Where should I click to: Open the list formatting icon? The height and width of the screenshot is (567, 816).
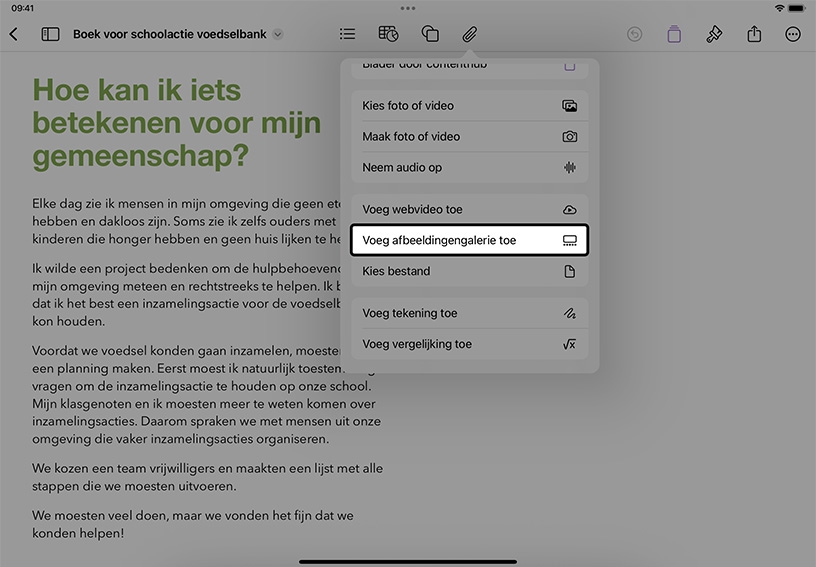point(347,34)
